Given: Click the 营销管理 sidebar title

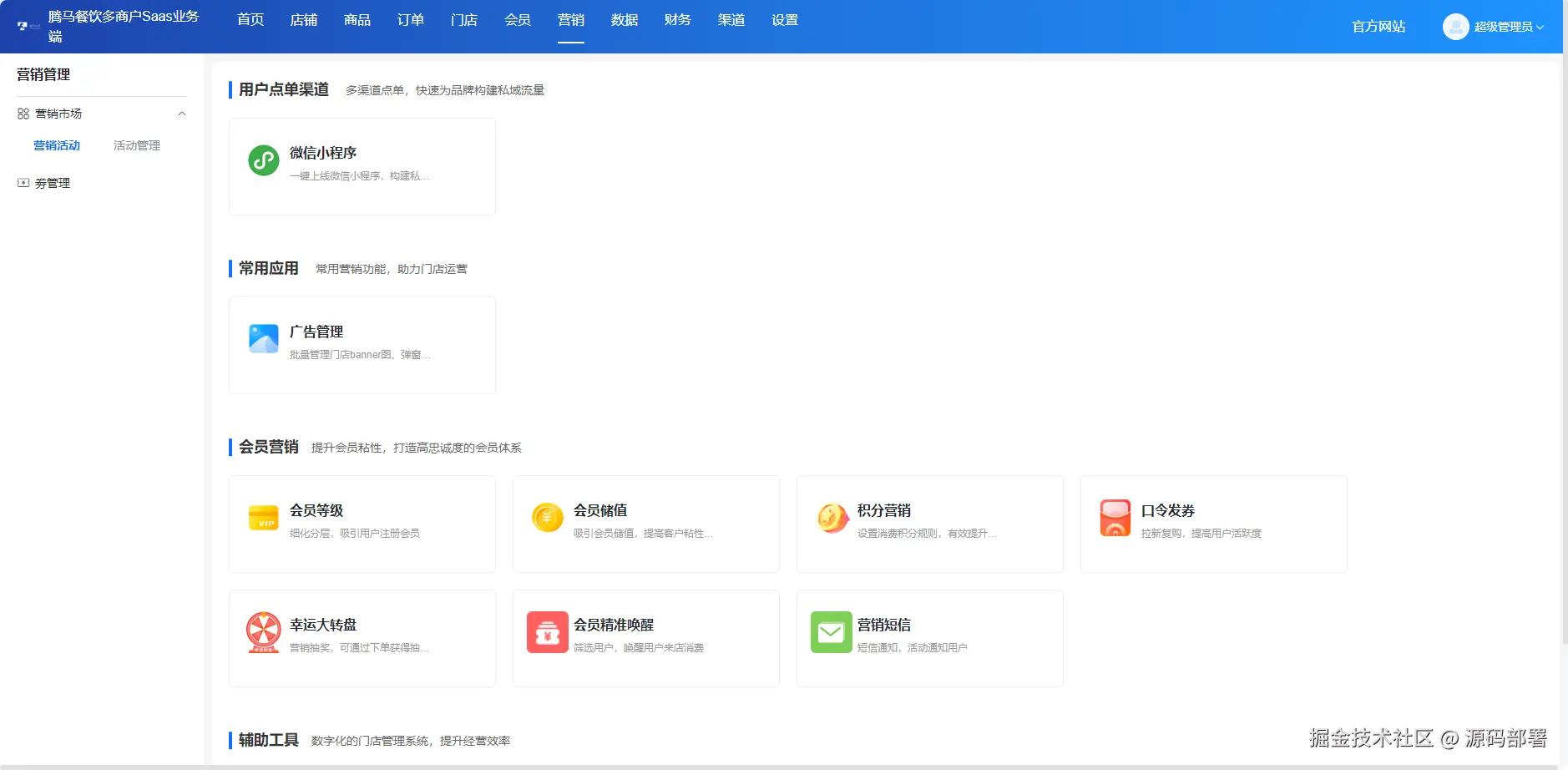Looking at the screenshot, I should [x=43, y=74].
